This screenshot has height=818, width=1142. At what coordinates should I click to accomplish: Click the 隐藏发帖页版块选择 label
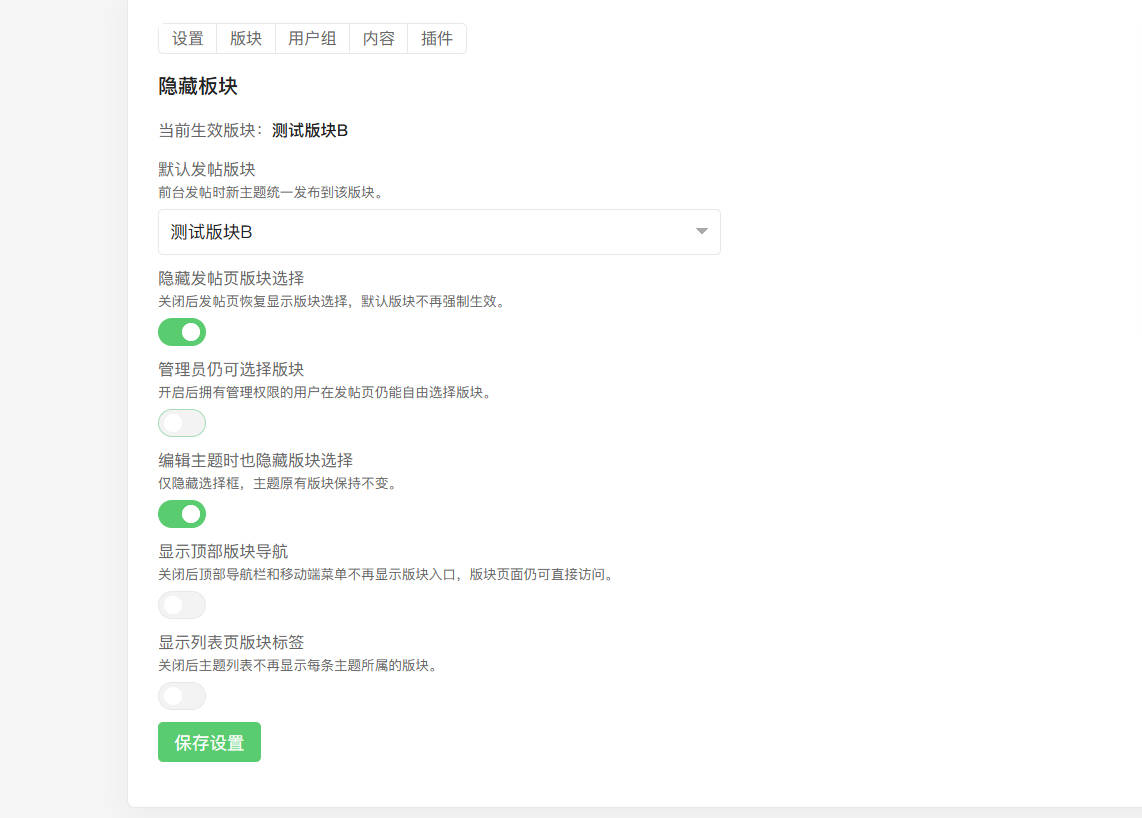(x=231, y=278)
